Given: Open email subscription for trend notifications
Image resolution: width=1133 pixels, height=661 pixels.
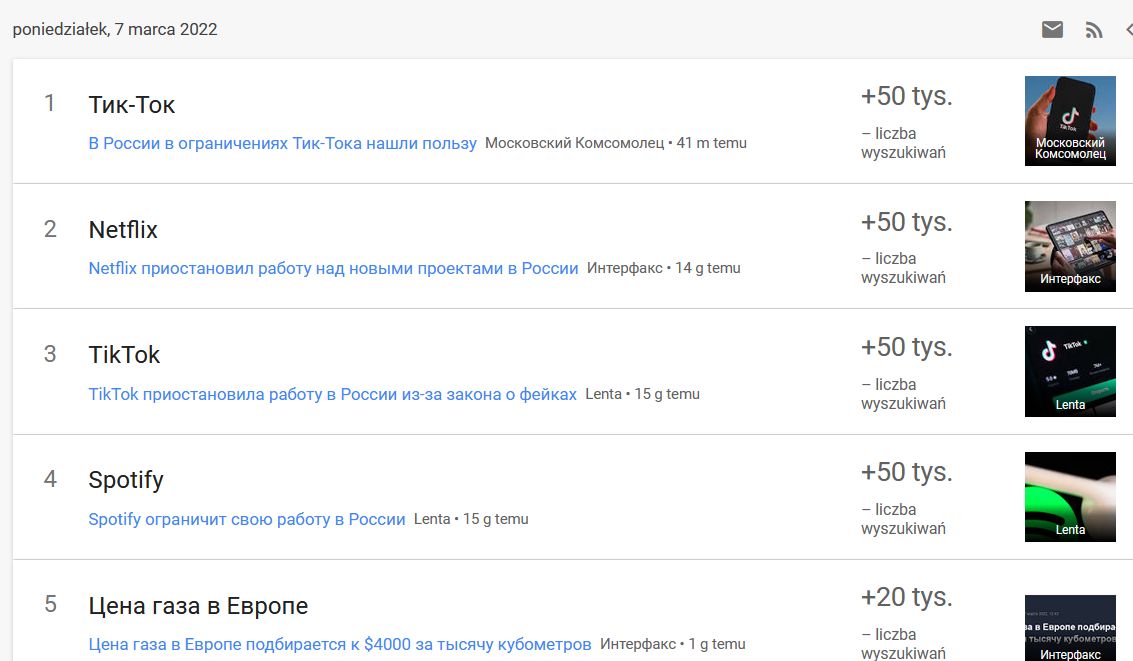Looking at the screenshot, I should (x=1051, y=28).
